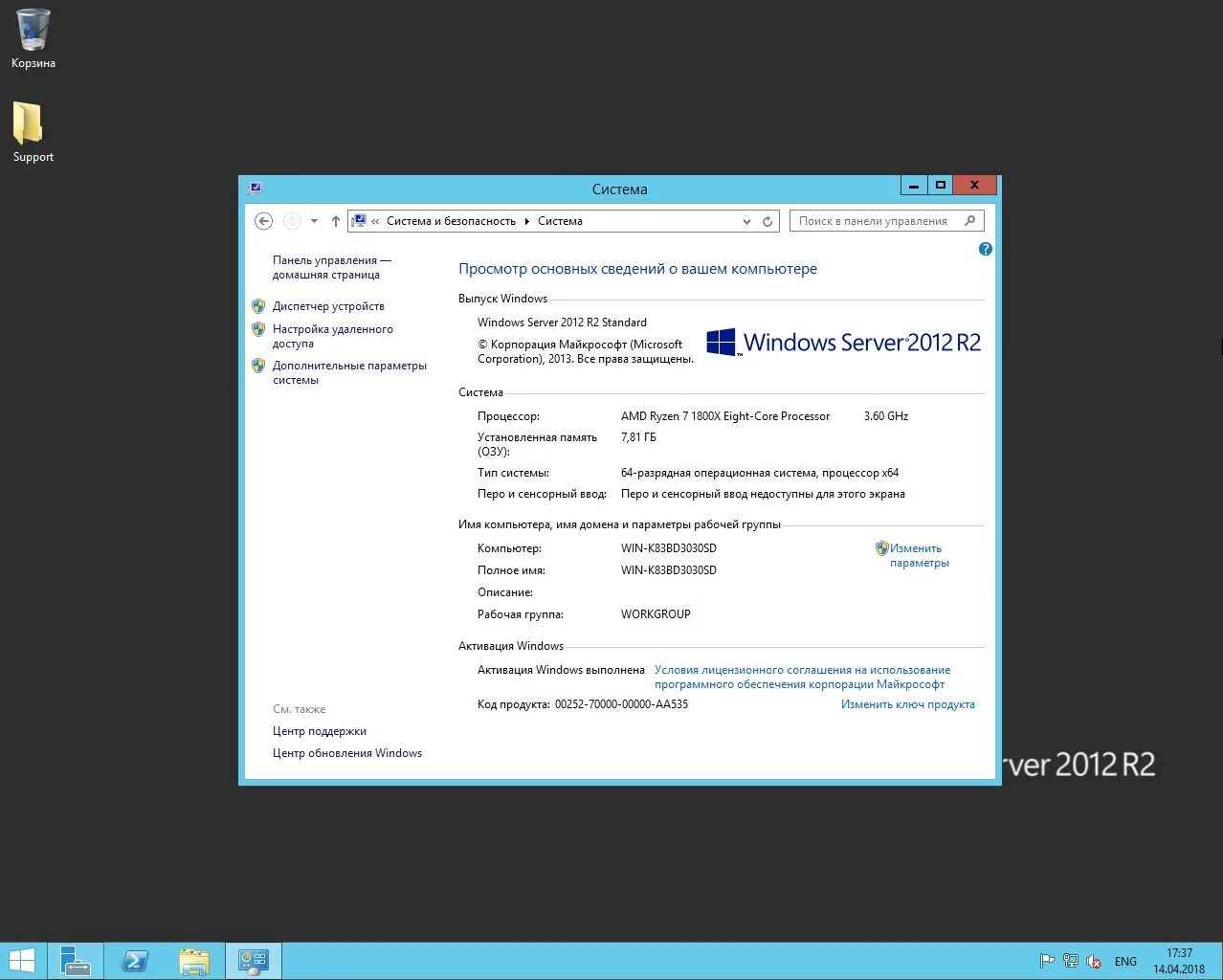Click the shield icon next to Изменить параметры
This screenshot has width=1223, height=980.
coord(882,548)
